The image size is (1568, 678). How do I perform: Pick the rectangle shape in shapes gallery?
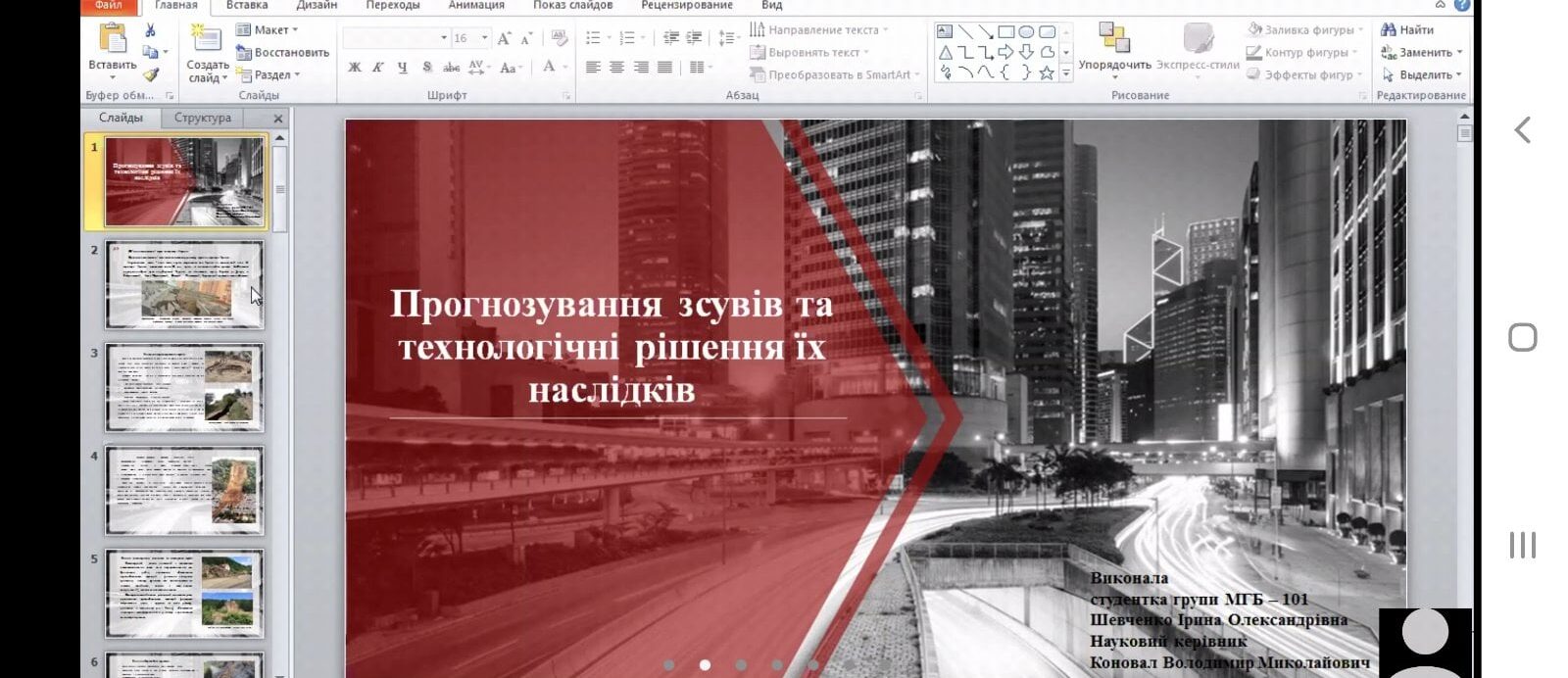coord(1006,32)
